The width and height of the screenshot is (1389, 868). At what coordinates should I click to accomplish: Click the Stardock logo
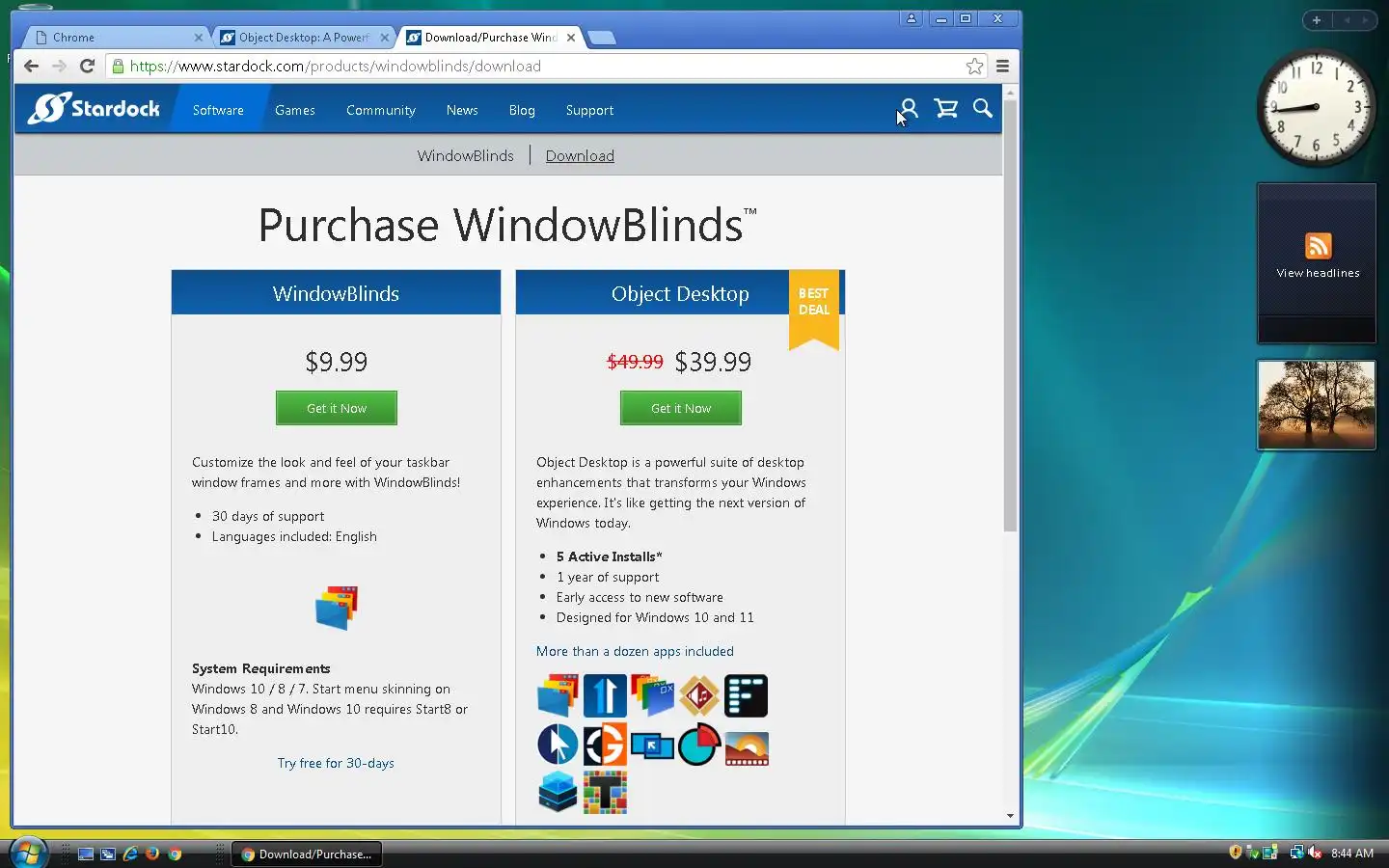94,108
